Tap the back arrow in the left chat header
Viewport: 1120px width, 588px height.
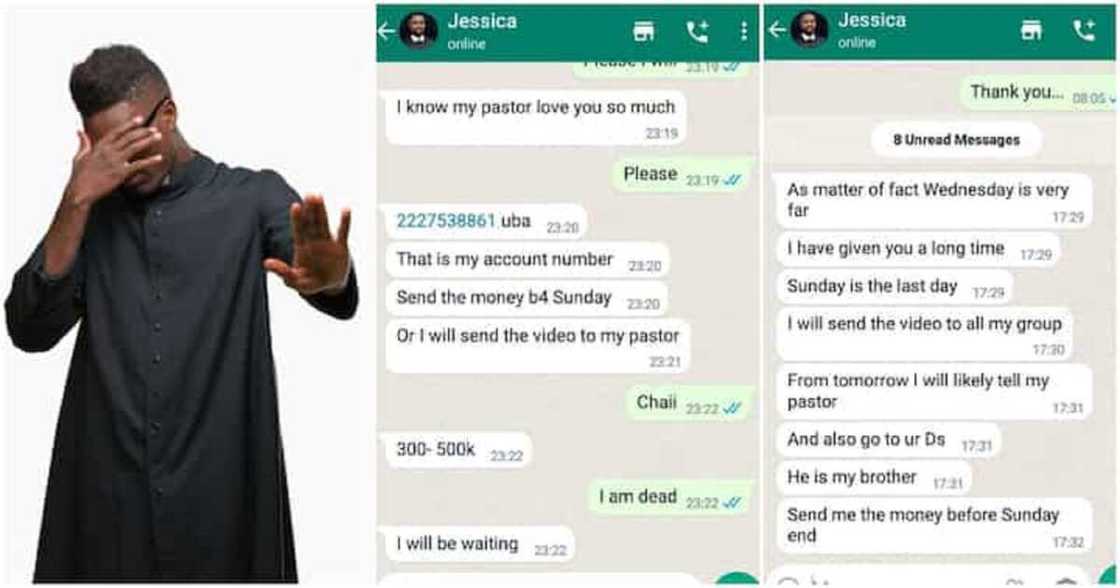[386, 31]
